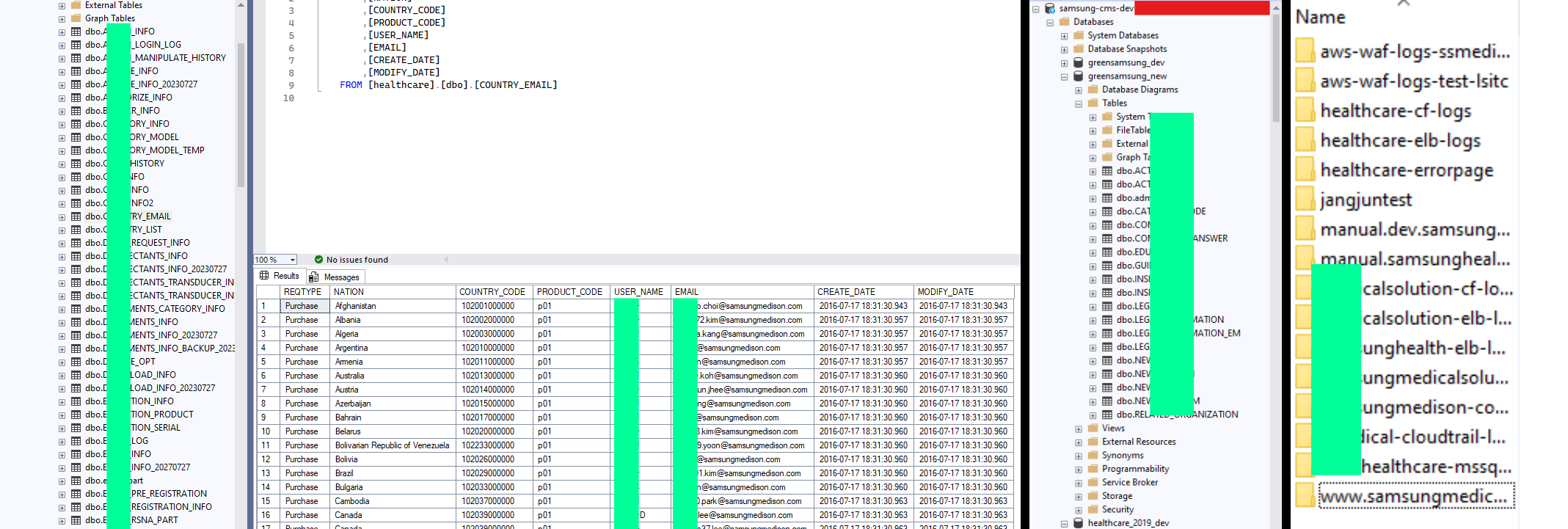The width and height of the screenshot is (1568, 529).
Task: Expand the Security folder node
Action: tap(1079, 510)
